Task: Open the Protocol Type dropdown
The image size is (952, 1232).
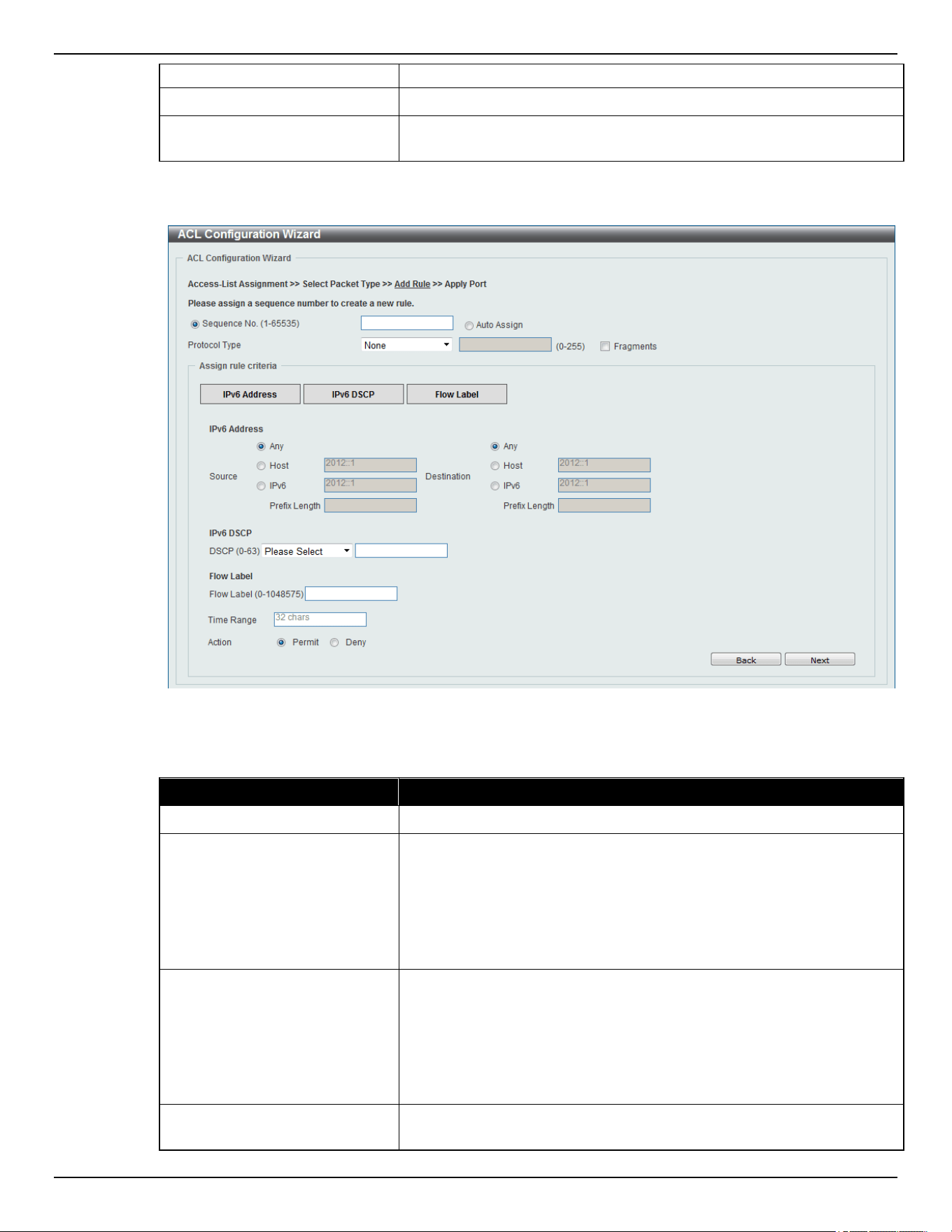Action: pyautogui.click(x=406, y=345)
